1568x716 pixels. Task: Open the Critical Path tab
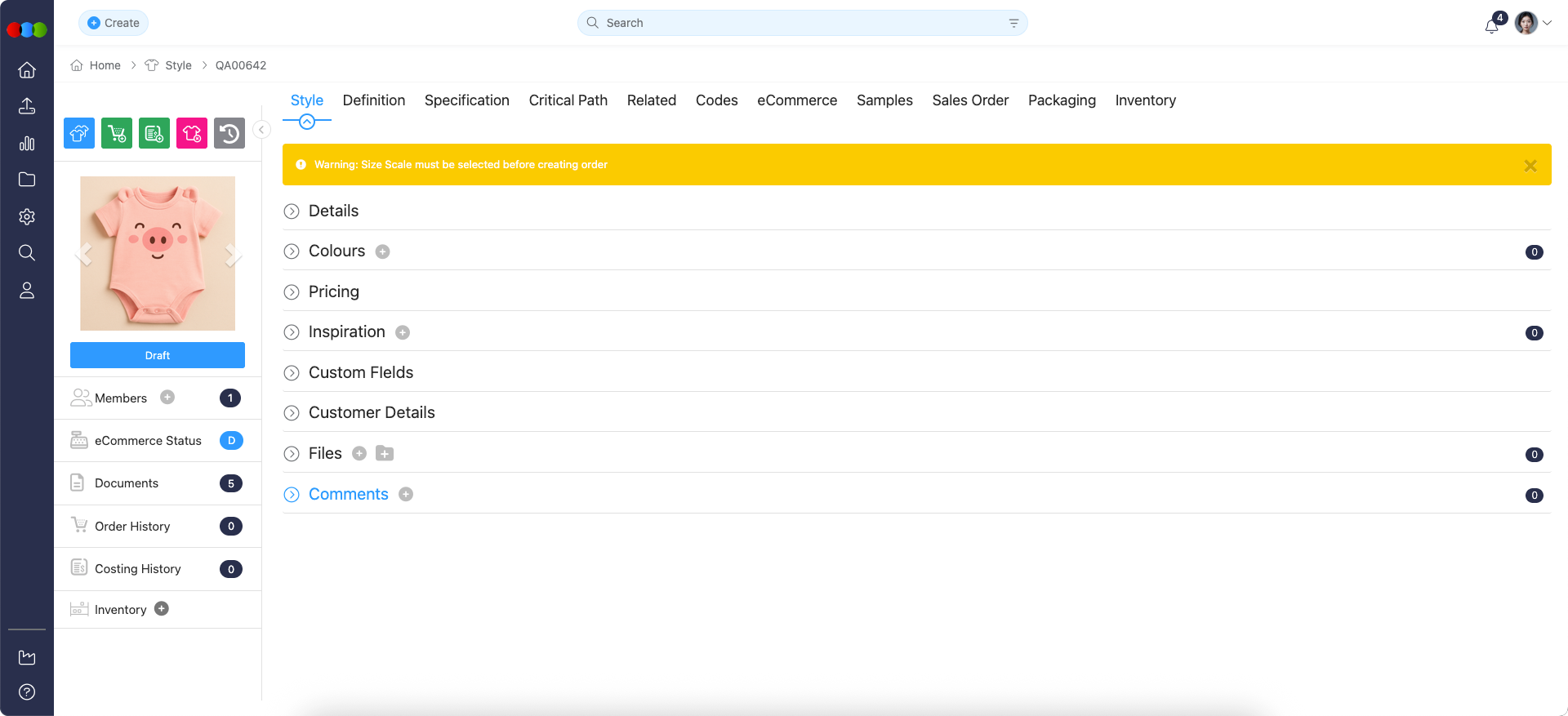click(568, 100)
